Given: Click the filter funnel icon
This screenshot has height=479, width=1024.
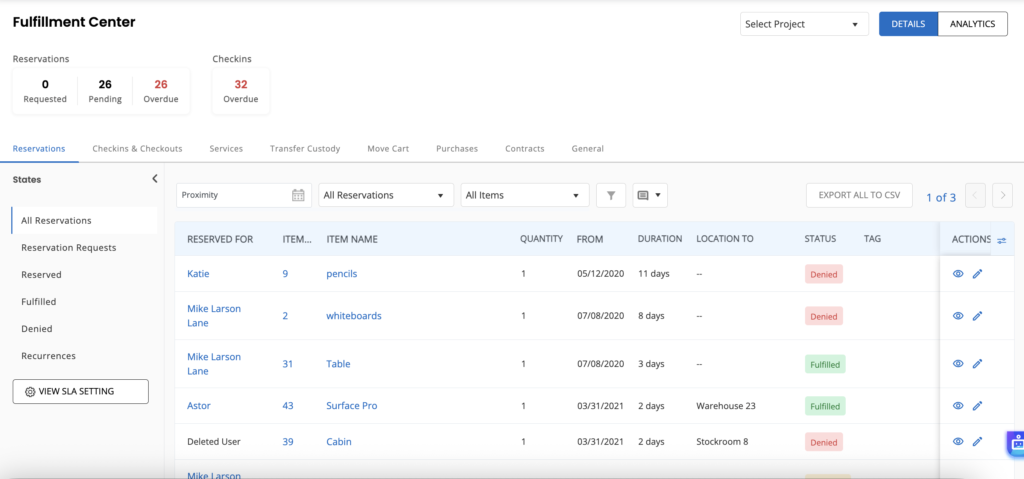Looking at the screenshot, I should coord(611,195).
